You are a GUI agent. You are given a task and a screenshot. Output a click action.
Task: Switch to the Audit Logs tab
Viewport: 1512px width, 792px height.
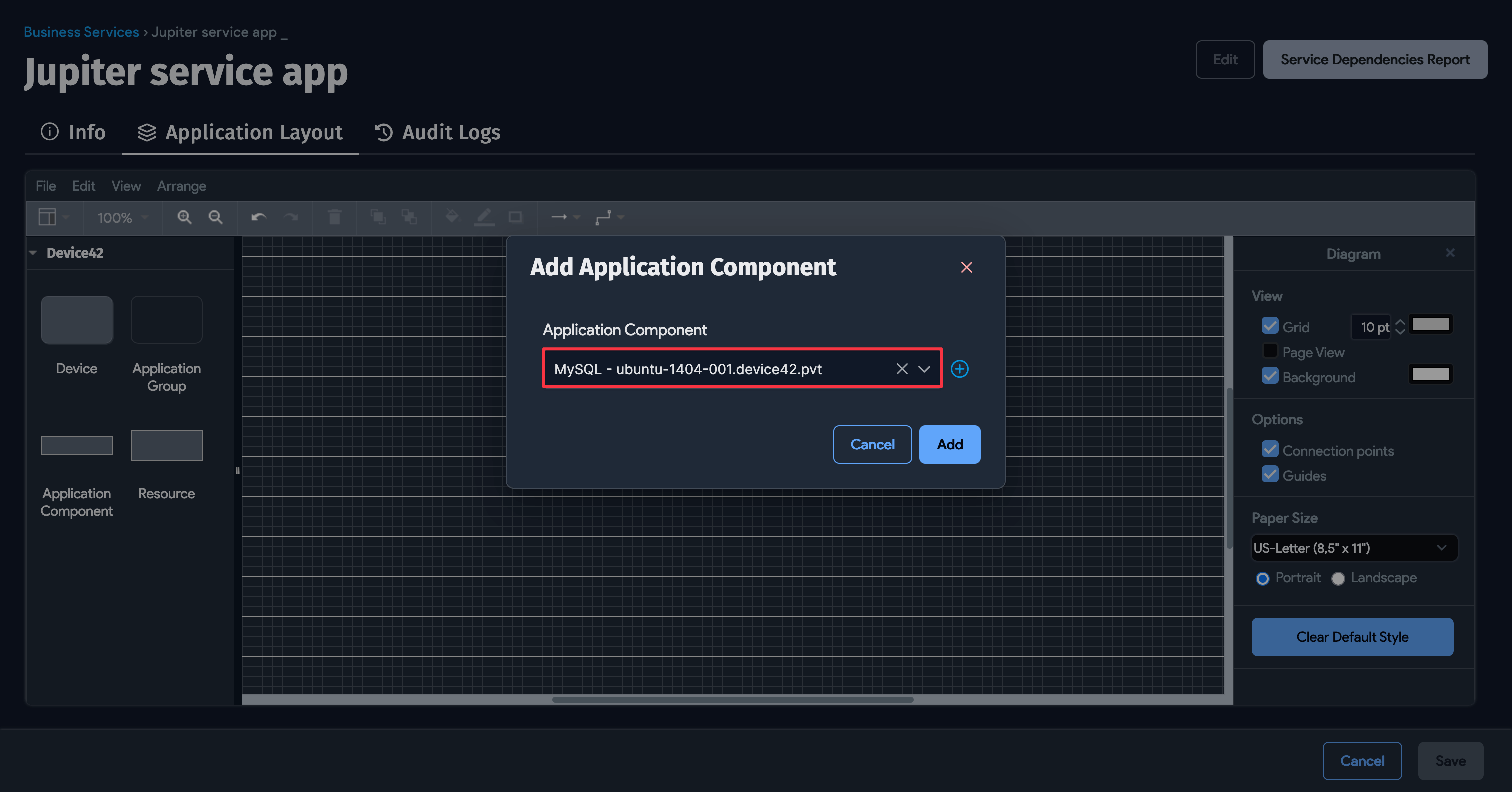pos(437,132)
